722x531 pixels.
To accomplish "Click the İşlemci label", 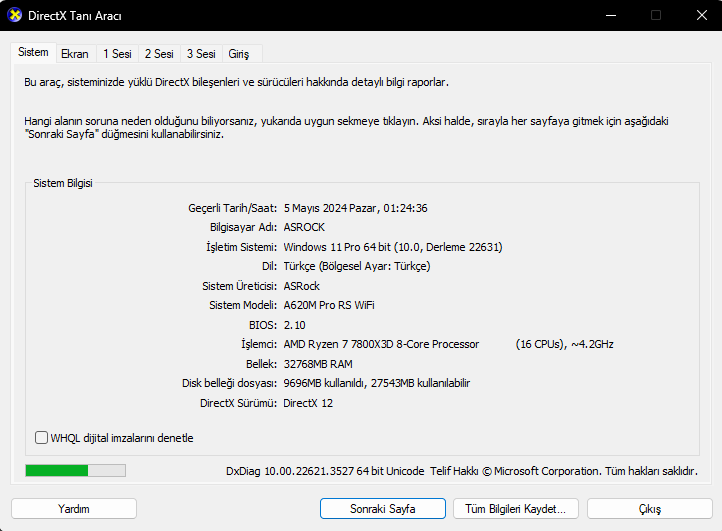I will (x=259, y=344).
